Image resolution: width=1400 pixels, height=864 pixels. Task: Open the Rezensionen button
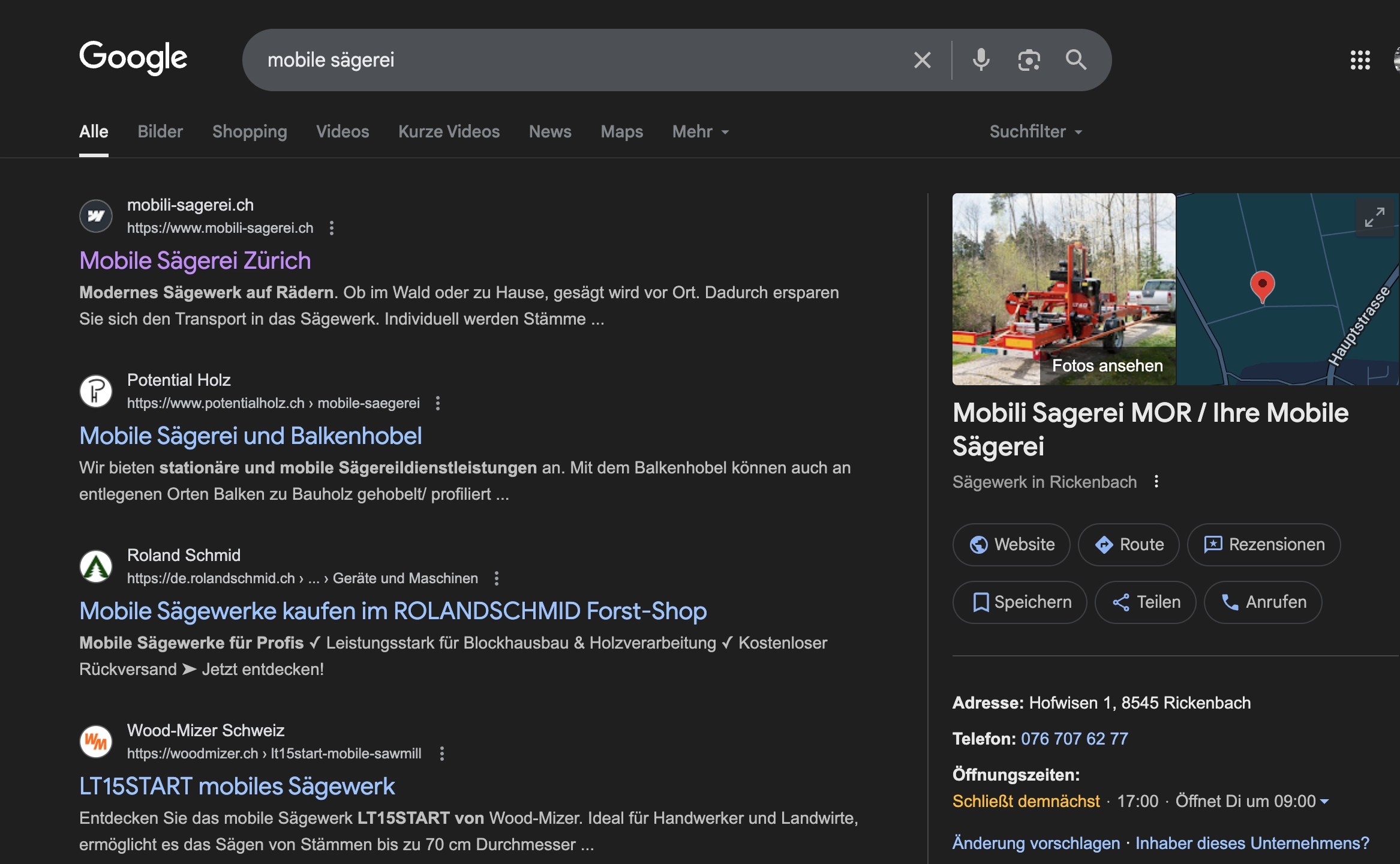tap(1264, 544)
